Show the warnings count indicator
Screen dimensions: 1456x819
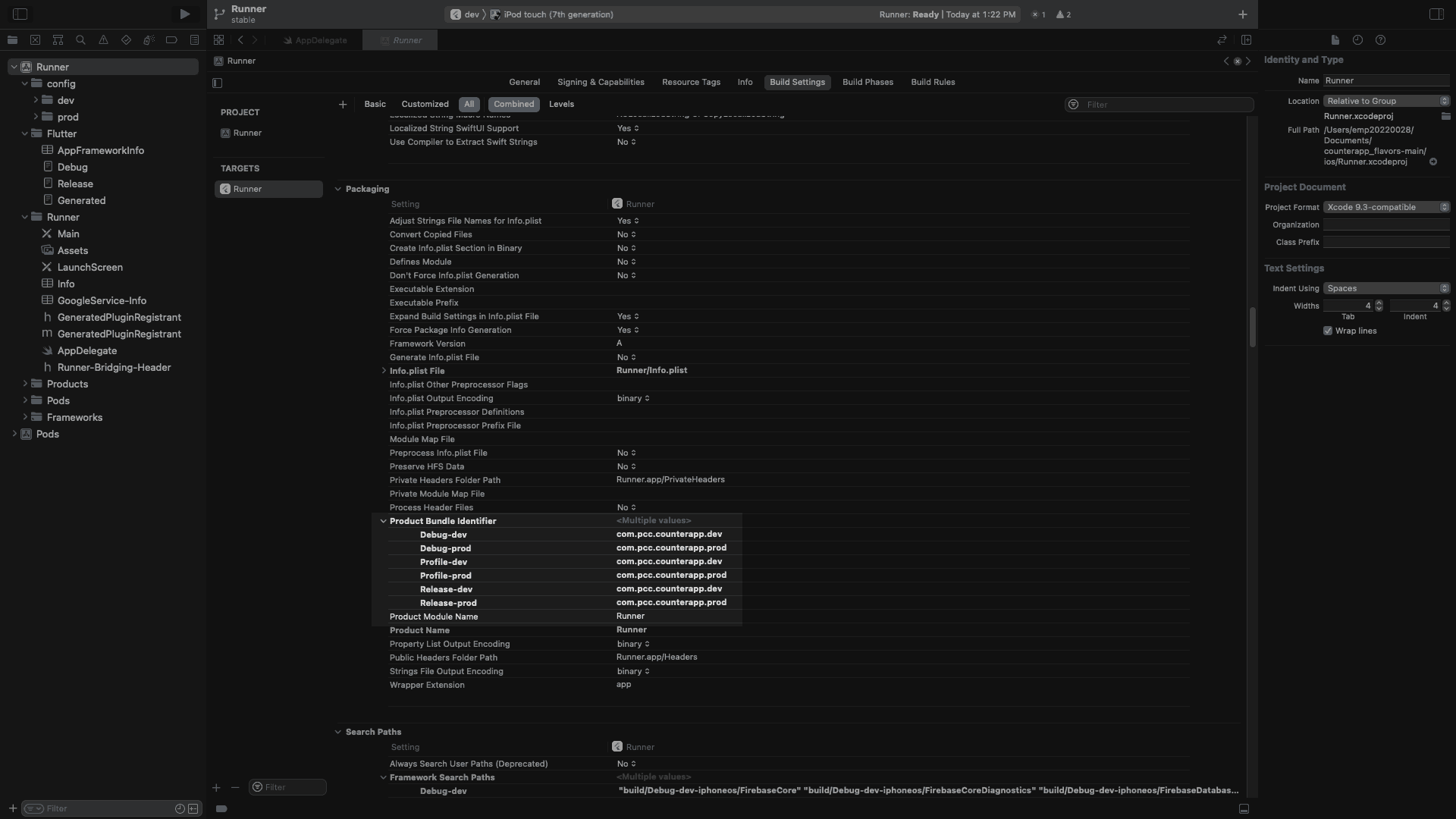pos(1063,14)
